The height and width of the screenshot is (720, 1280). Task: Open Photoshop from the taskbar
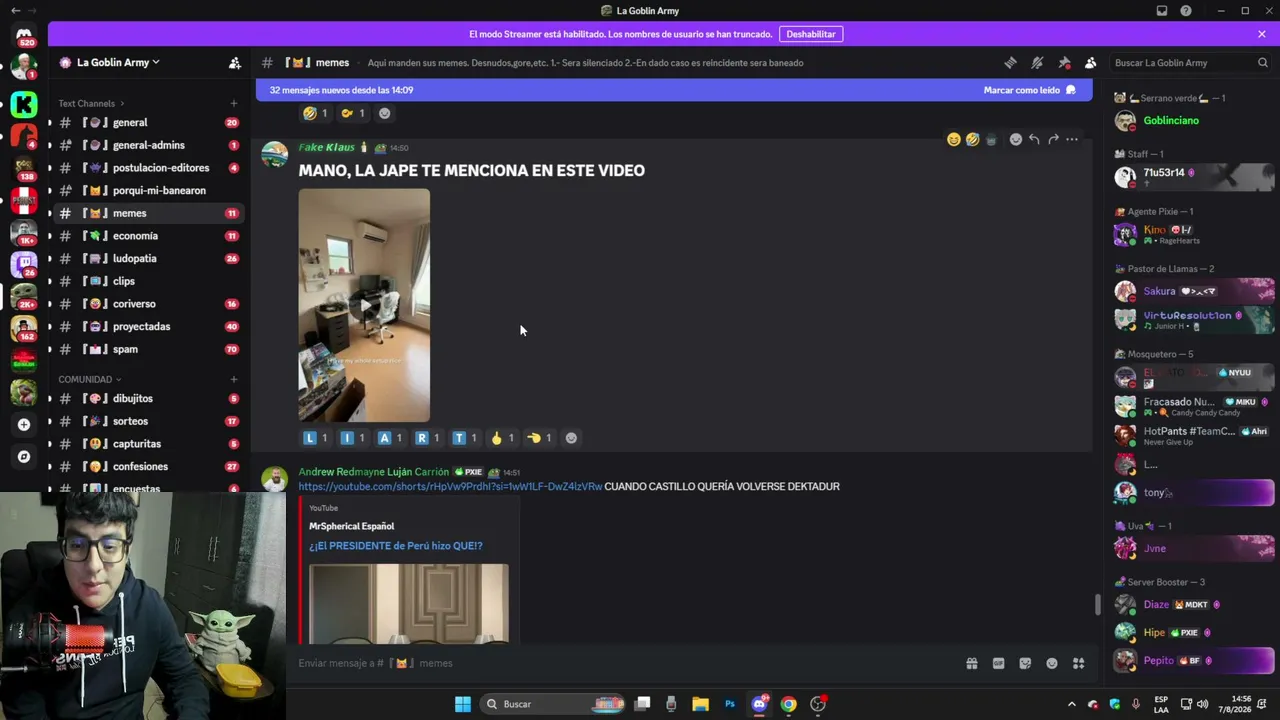pyautogui.click(x=730, y=704)
